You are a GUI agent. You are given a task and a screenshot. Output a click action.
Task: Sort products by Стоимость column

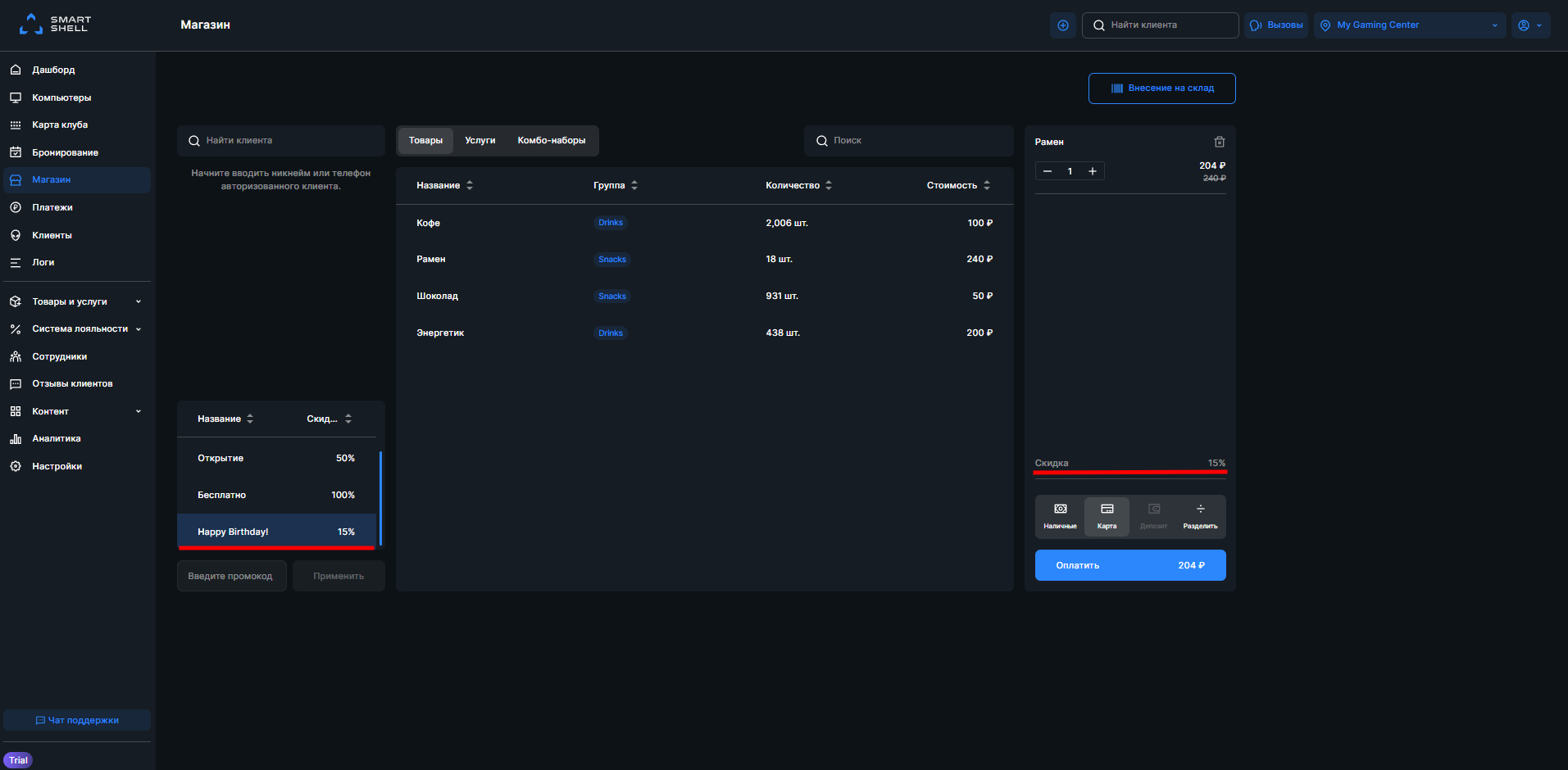[958, 186]
